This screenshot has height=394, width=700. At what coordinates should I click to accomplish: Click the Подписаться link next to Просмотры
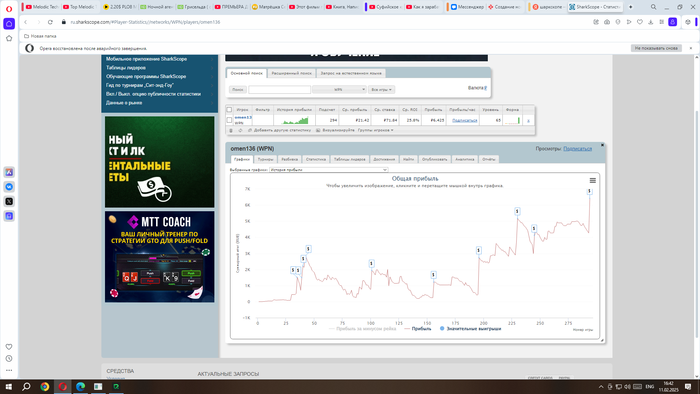(577, 149)
